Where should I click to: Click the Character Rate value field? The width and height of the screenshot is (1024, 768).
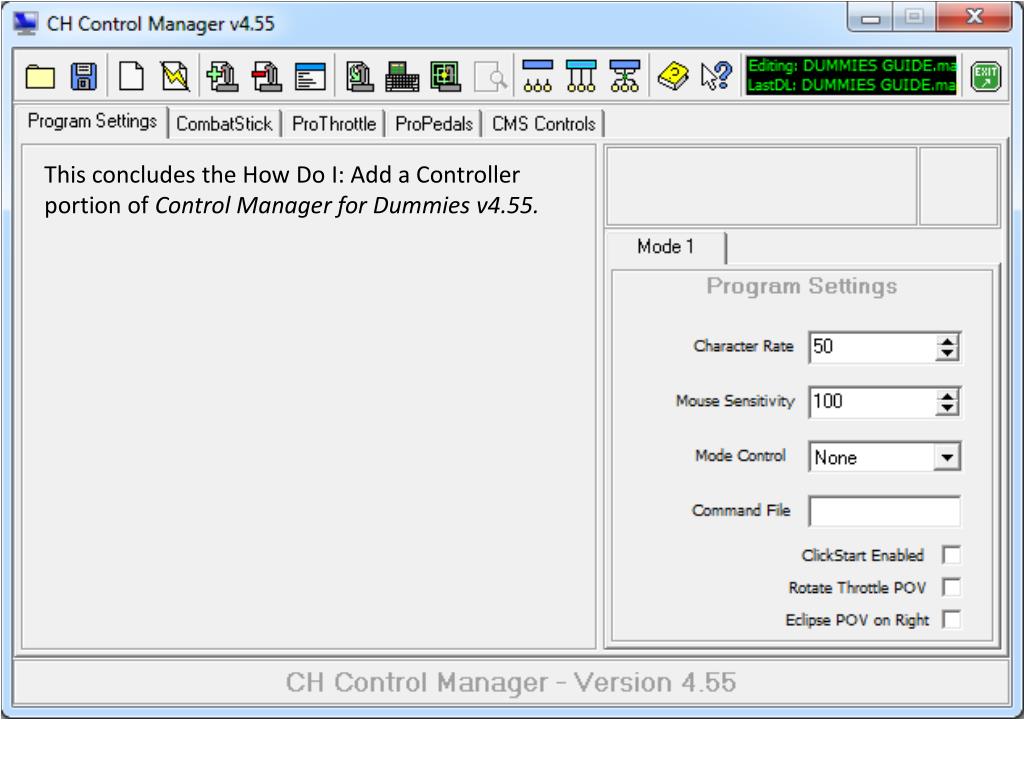(x=873, y=347)
